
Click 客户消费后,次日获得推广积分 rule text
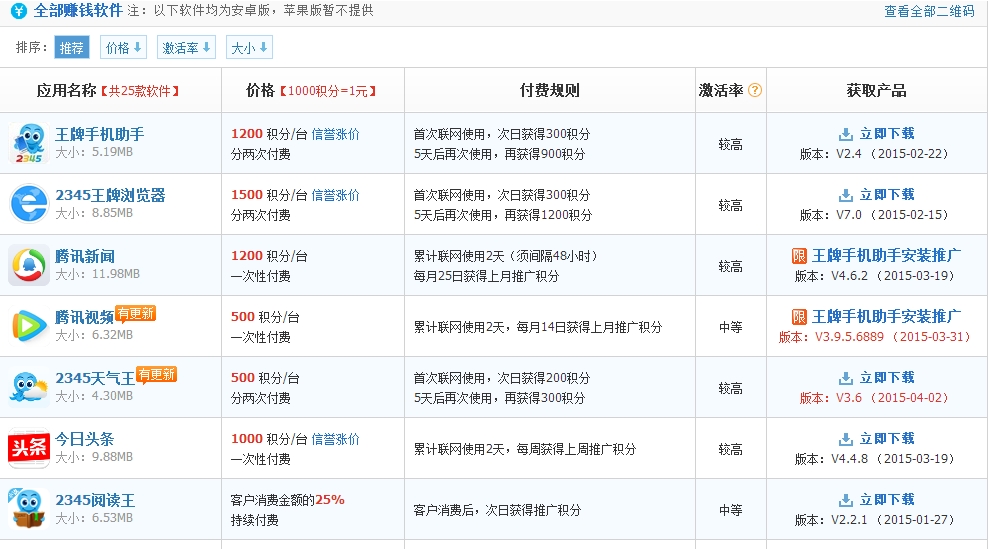coord(497,511)
